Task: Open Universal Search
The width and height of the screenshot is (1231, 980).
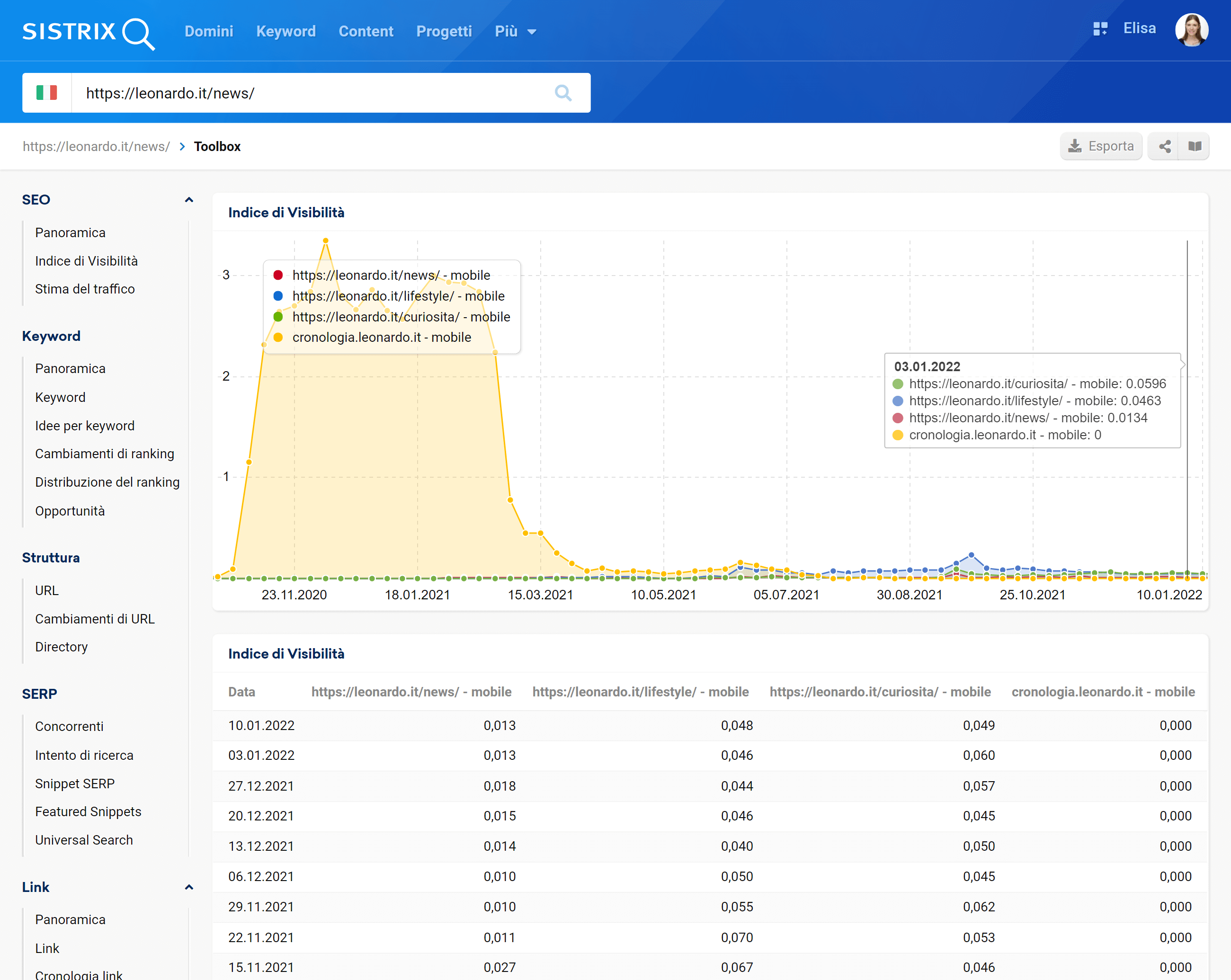Action: (84, 840)
